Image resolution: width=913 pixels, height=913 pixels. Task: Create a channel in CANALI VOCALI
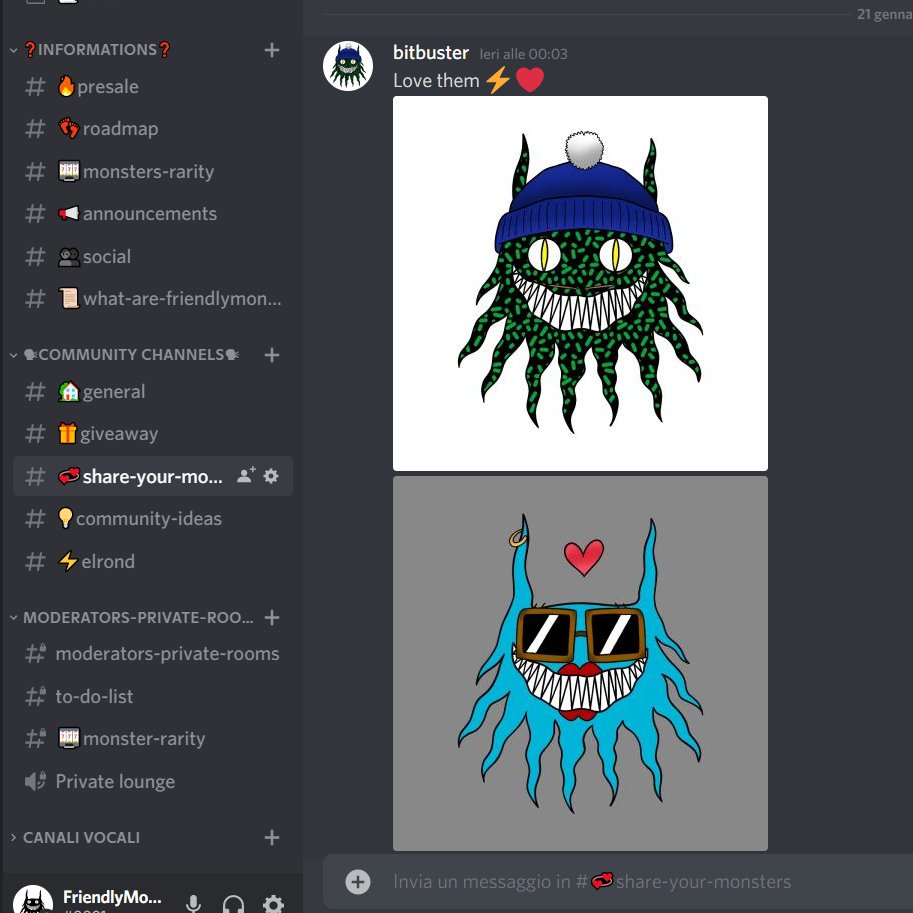click(x=271, y=837)
